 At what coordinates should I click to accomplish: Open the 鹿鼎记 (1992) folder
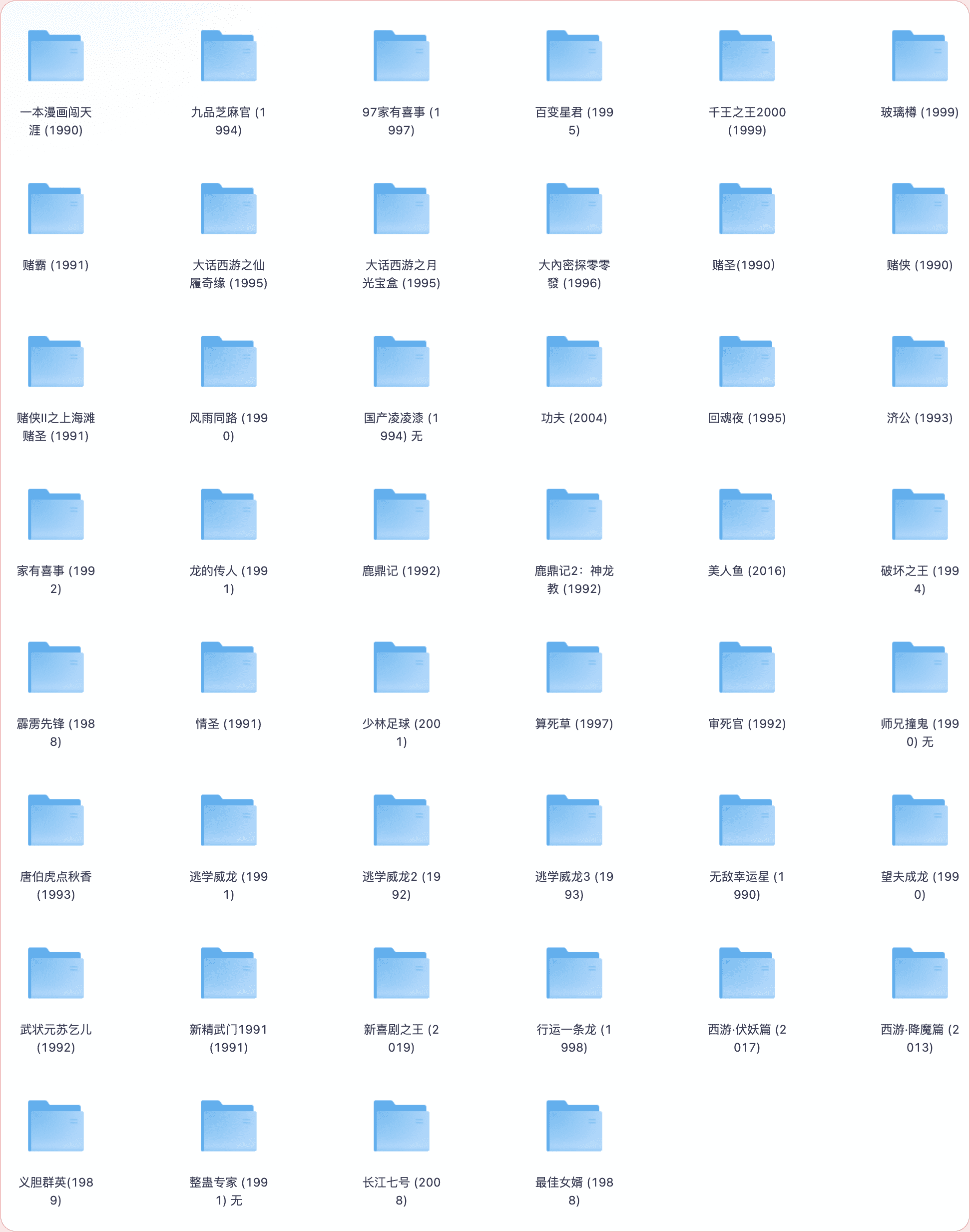click(x=401, y=514)
